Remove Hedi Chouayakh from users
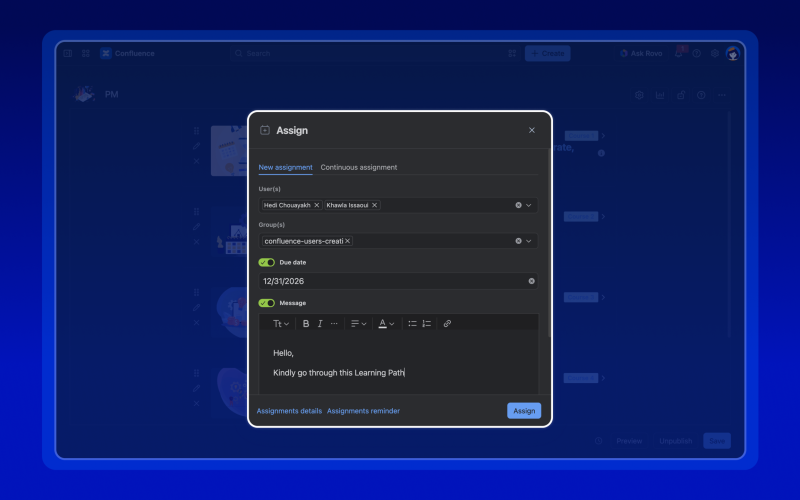Screen dimensions: 800x500 316,205
